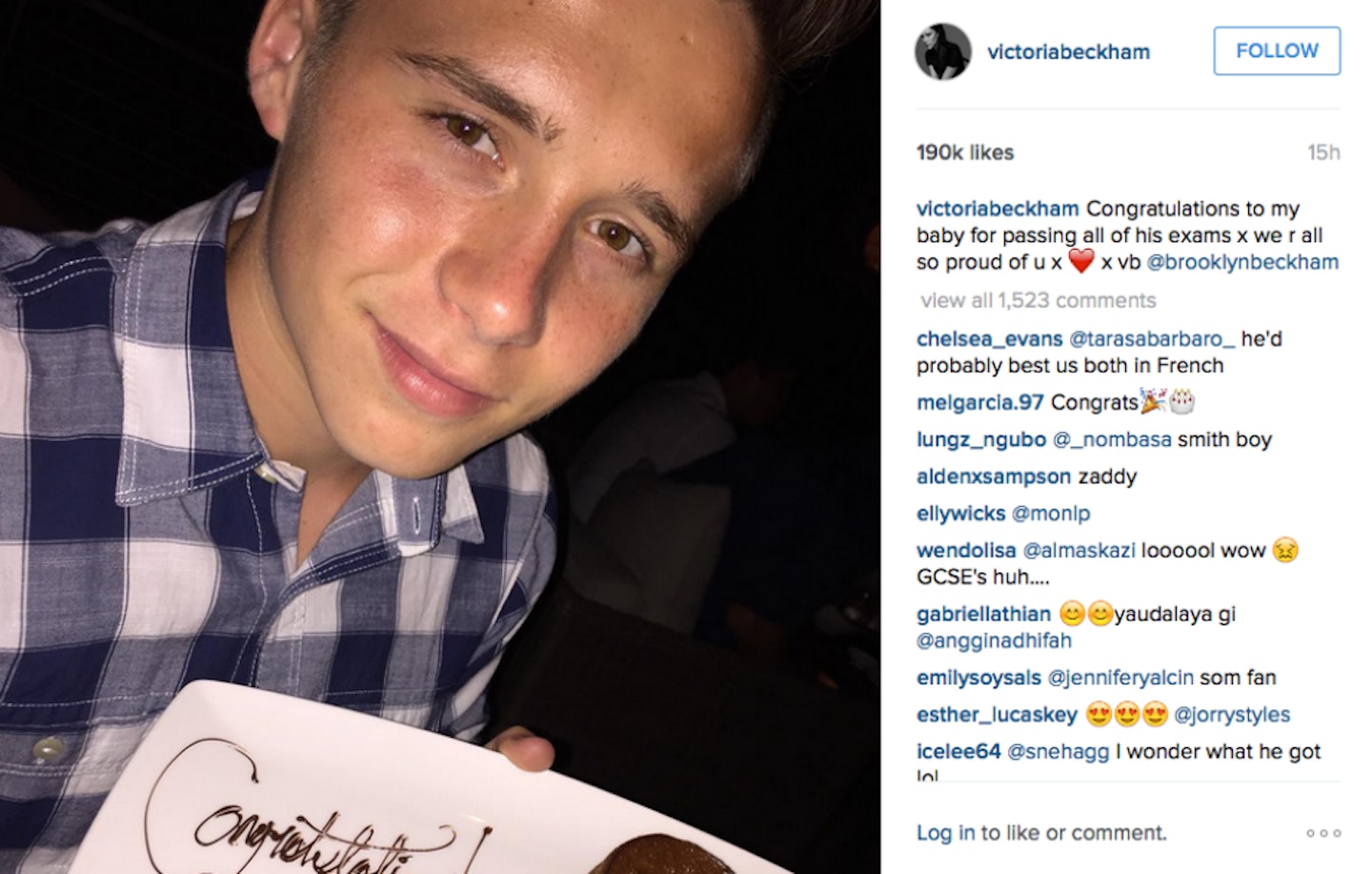Screen dimensions: 1372x874
Task: Expand view all 1,523 comments
Action: click(1038, 300)
